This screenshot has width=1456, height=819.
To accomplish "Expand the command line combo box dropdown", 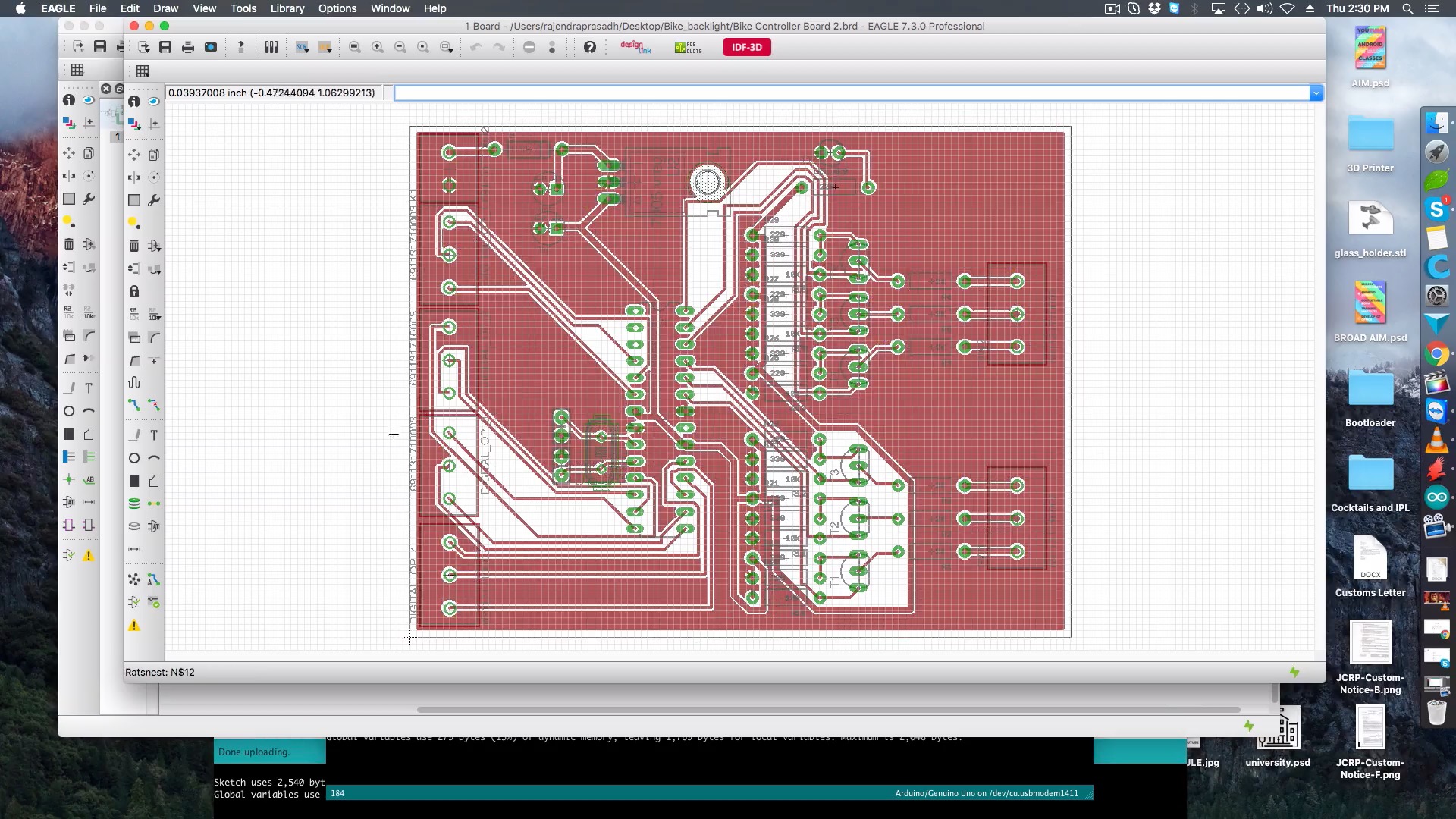I will (1317, 93).
